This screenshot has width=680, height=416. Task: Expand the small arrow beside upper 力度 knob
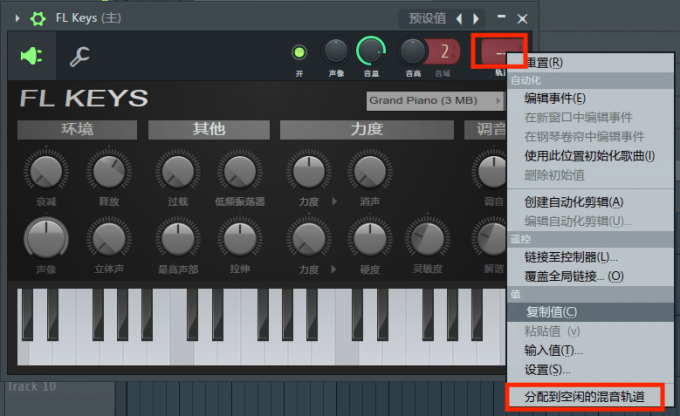click(334, 202)
